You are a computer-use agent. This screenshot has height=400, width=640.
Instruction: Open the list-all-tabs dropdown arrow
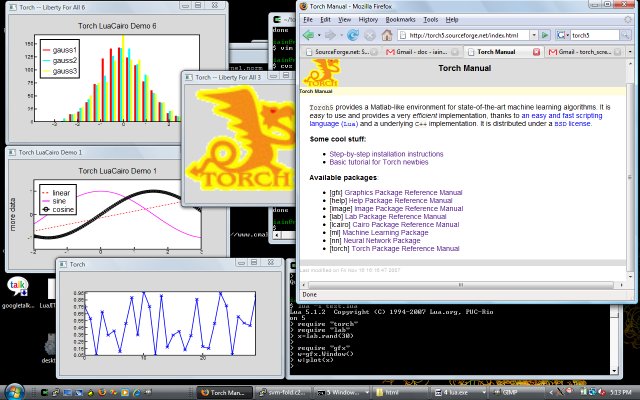coord(630,50)
